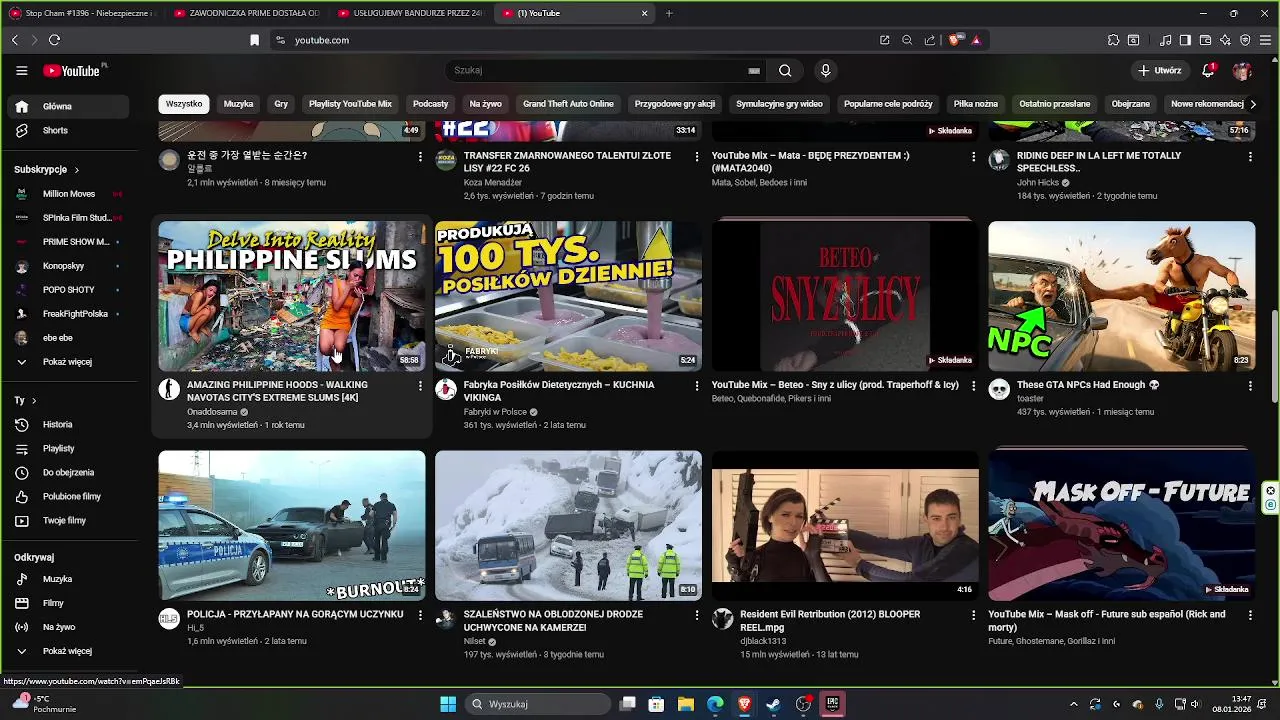
Task: Select the Wszystko filter chip
Action: click(184, 104)
